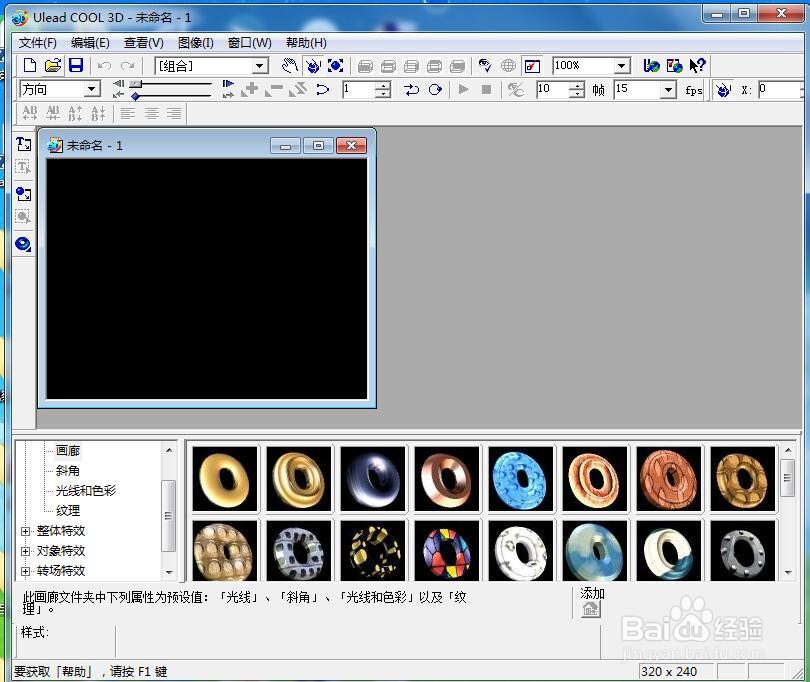Screen dimensions: 810x682
Task: Click the context help arrow-question icon
Action: (698, 66)
